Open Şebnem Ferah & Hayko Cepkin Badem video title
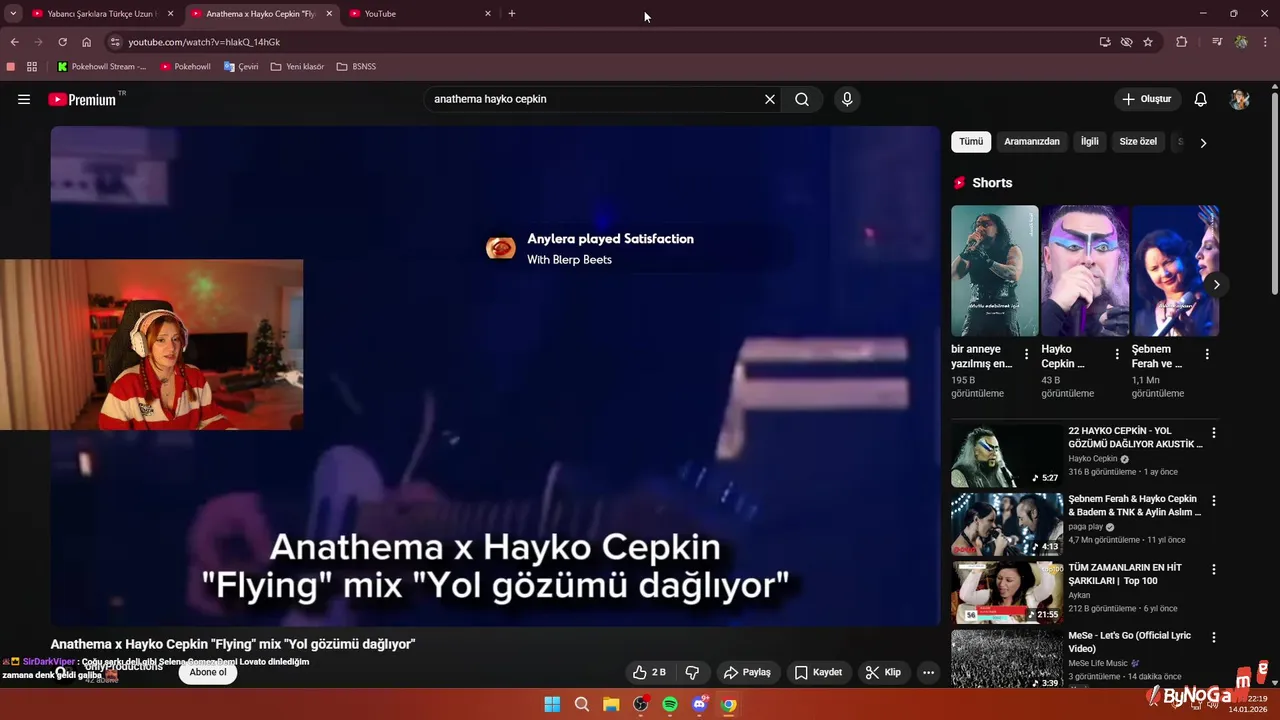The image size is (1280, 720). point(1134,505)
